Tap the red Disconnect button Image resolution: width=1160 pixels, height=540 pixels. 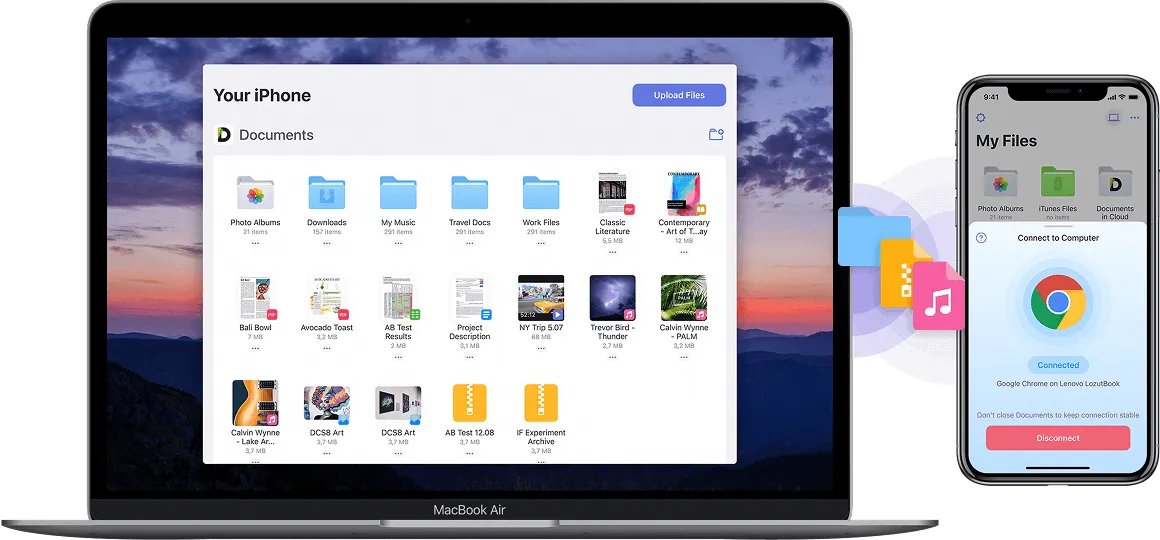coord(1058,438)
